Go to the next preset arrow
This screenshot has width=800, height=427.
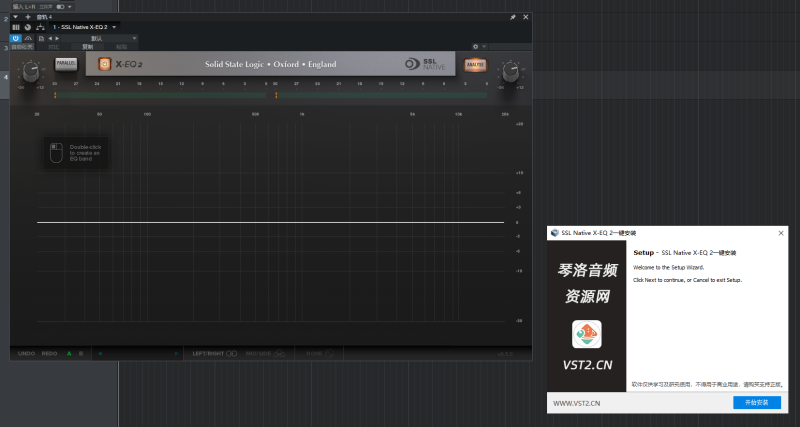57,38
